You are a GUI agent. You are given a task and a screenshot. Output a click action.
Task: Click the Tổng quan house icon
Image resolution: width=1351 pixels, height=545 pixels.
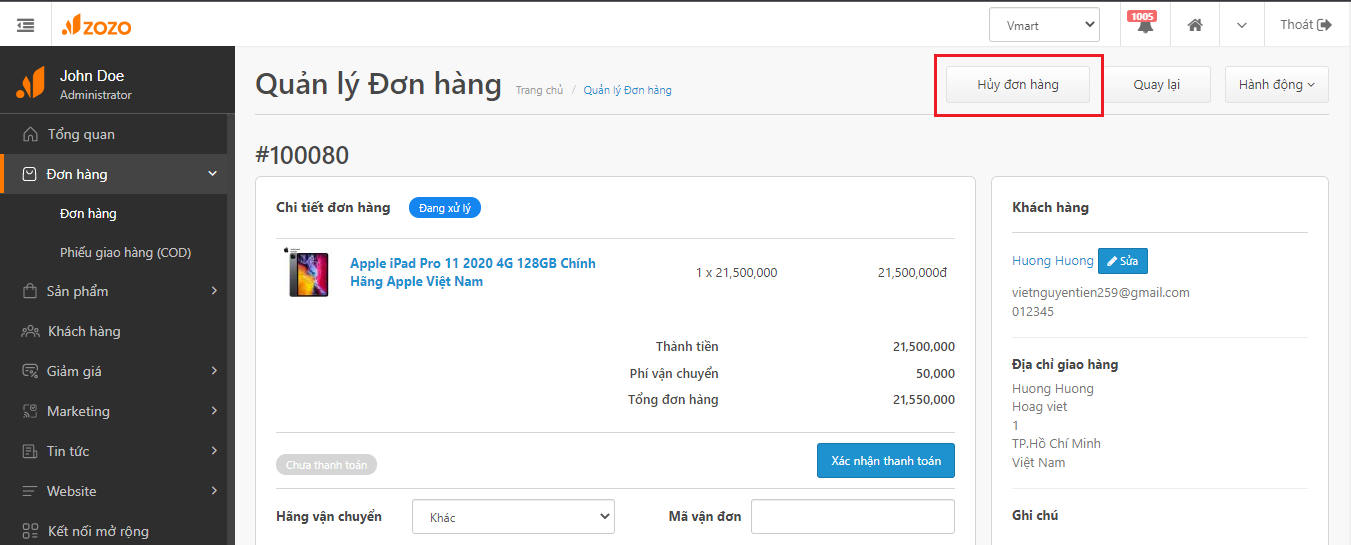pos(30,134)
